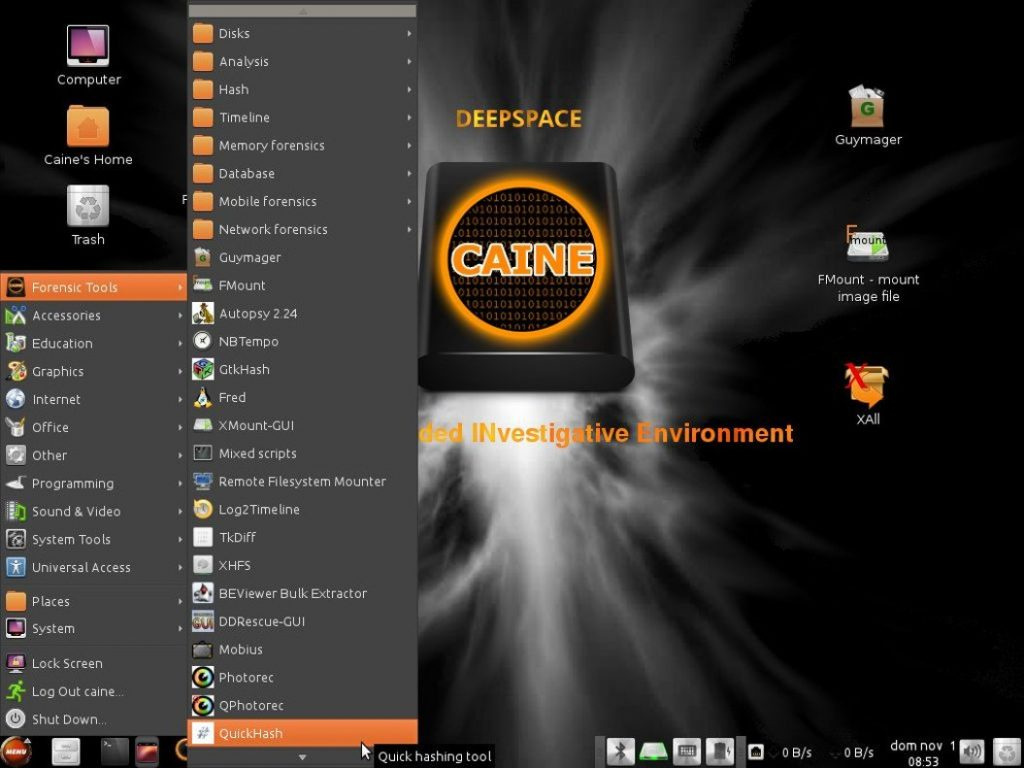The image size is (1024, 768).
Task: Open the Trash desktop icon
Action: pos(88,207)
